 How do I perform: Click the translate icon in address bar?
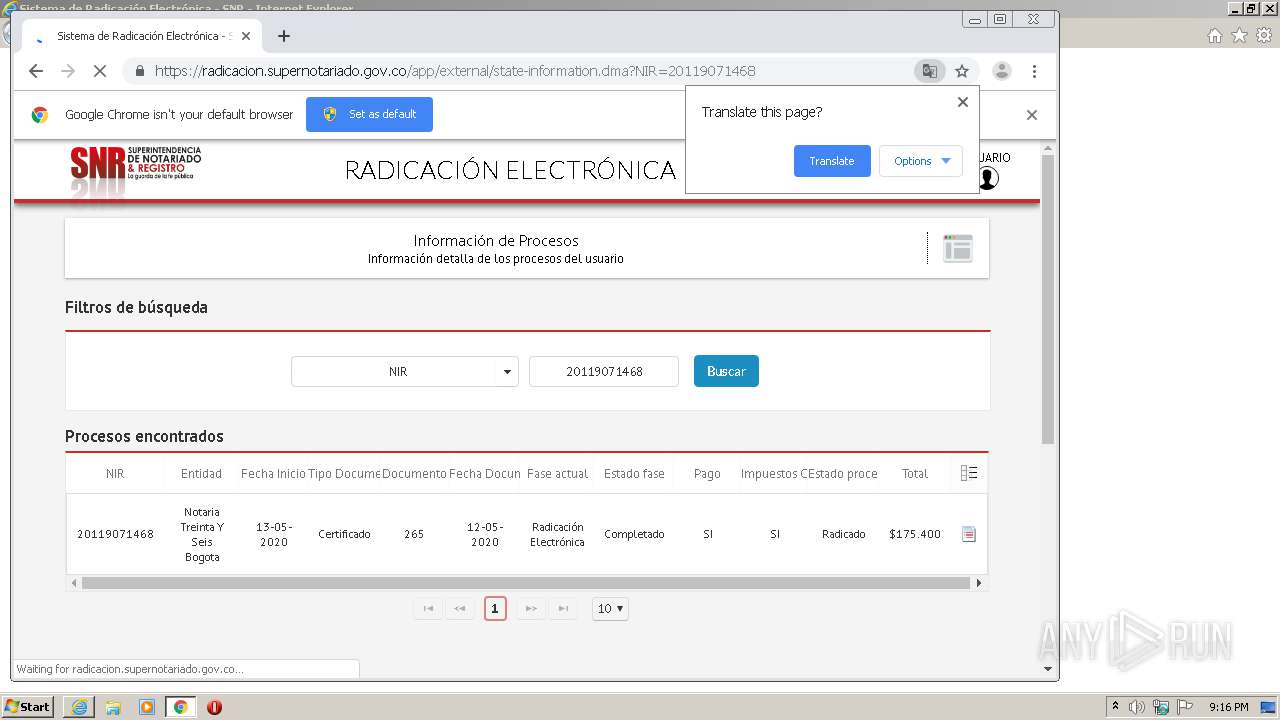929,71
